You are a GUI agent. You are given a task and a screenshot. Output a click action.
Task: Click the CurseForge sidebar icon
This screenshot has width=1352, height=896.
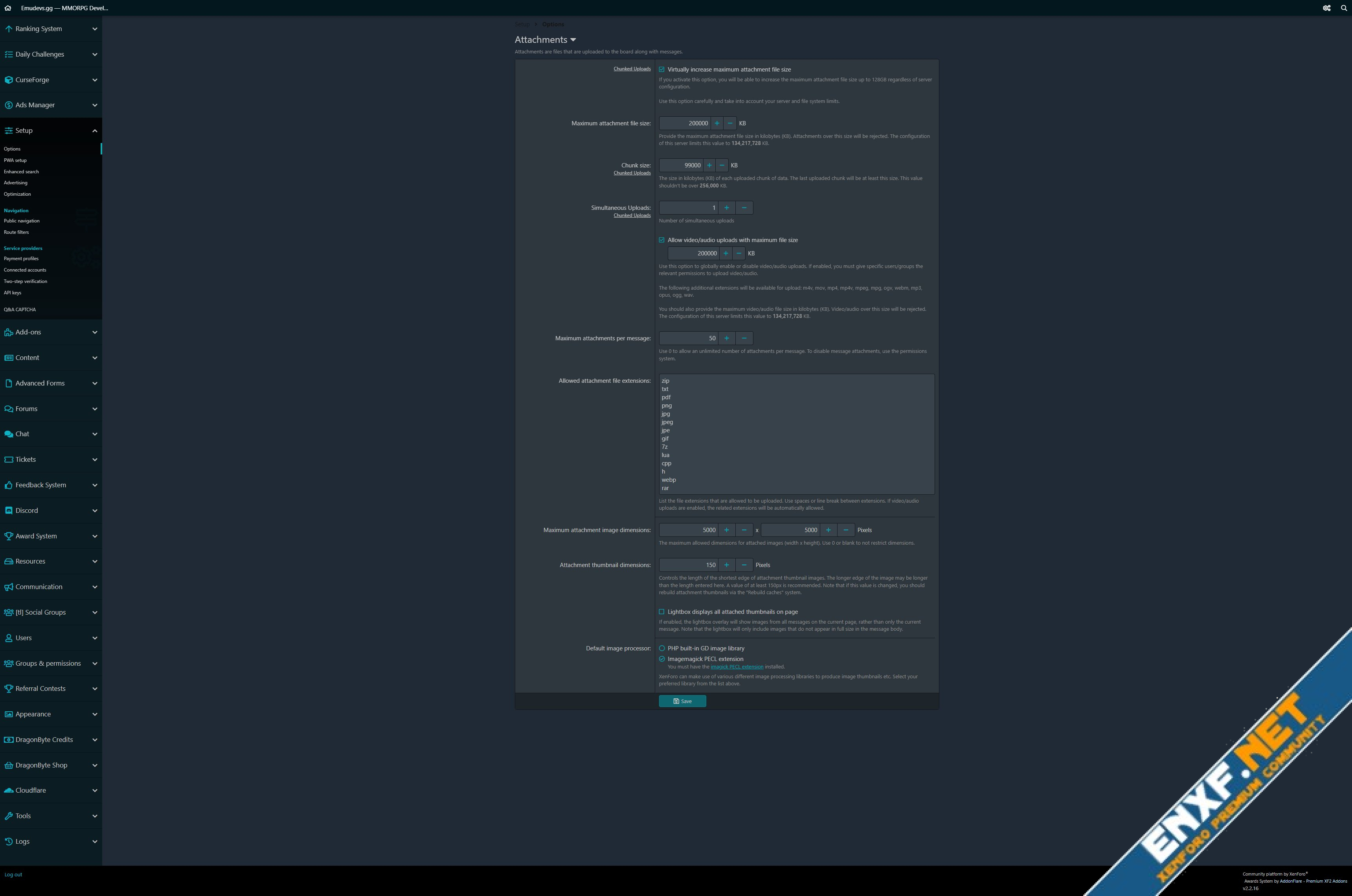point(8,79)
